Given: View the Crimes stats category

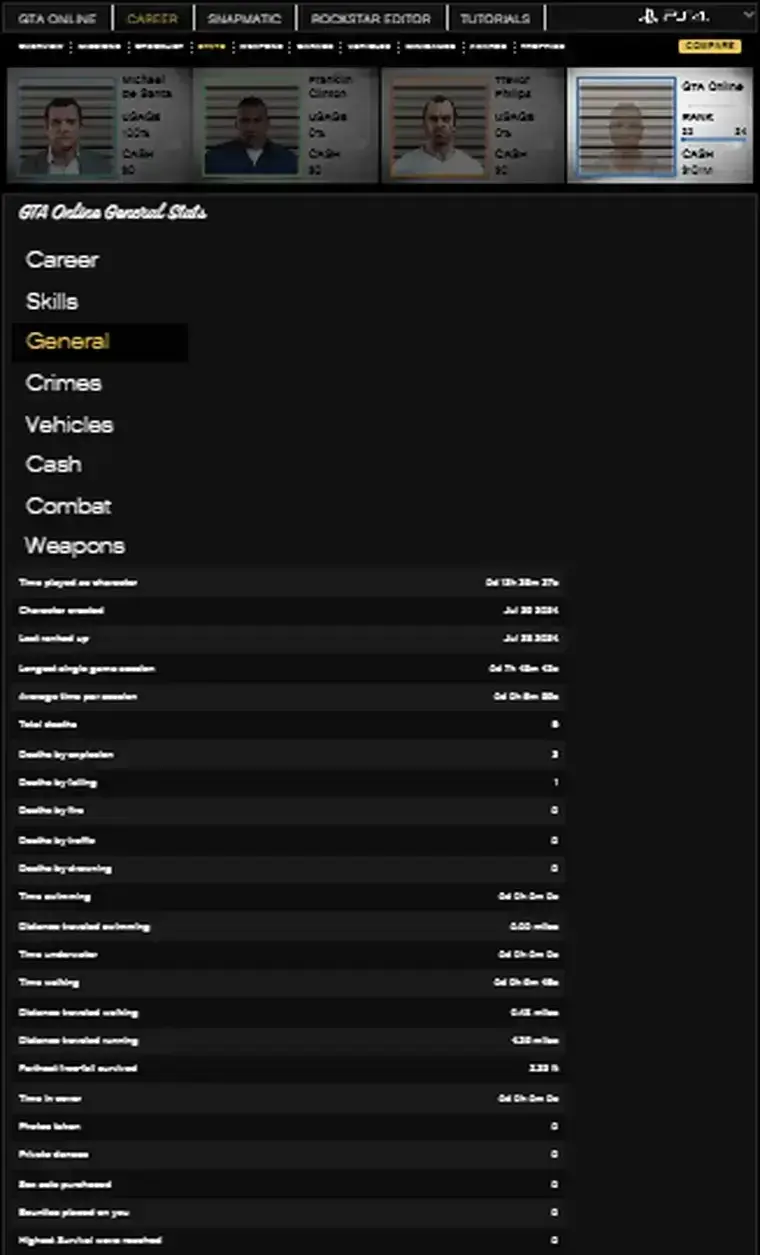Looking at the screenshot, I should pos(63,383).
